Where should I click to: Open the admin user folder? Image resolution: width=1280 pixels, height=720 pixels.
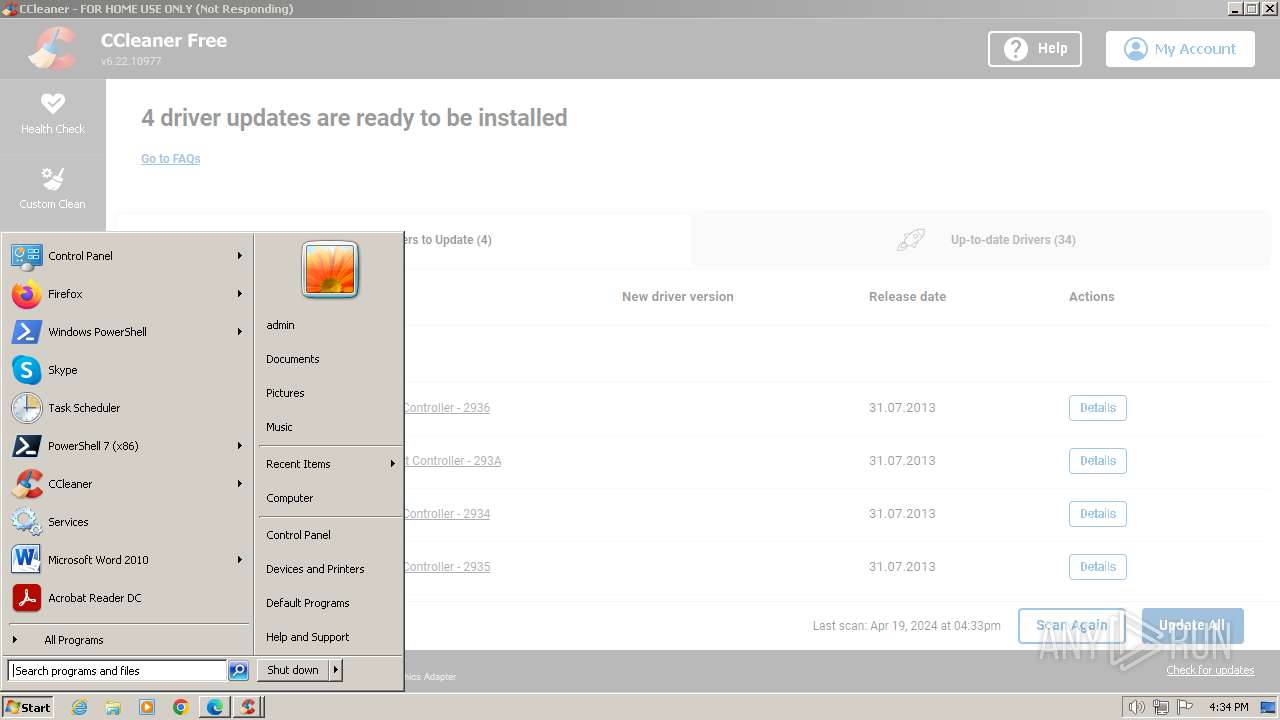[x=330, y=325]
